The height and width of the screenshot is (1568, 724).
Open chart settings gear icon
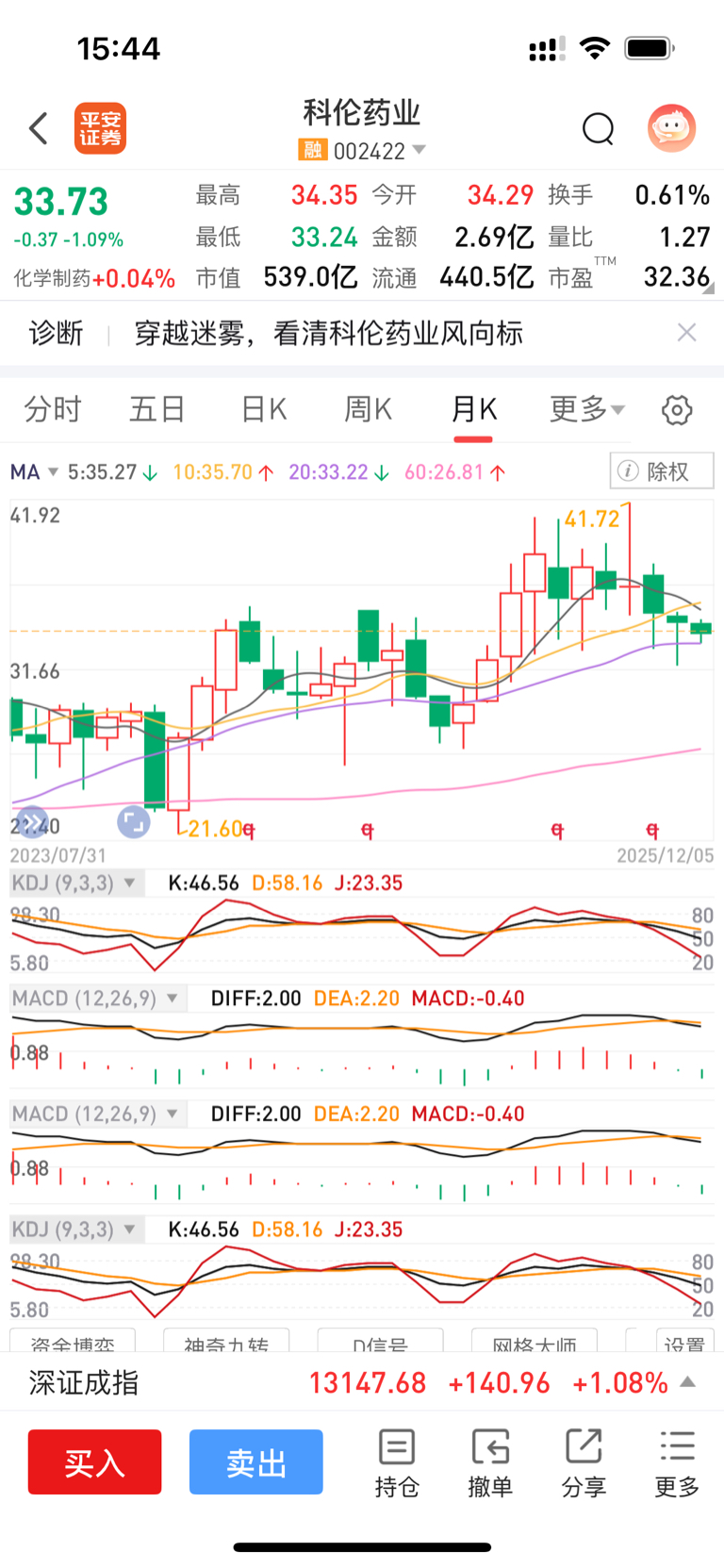coord(677,410)
